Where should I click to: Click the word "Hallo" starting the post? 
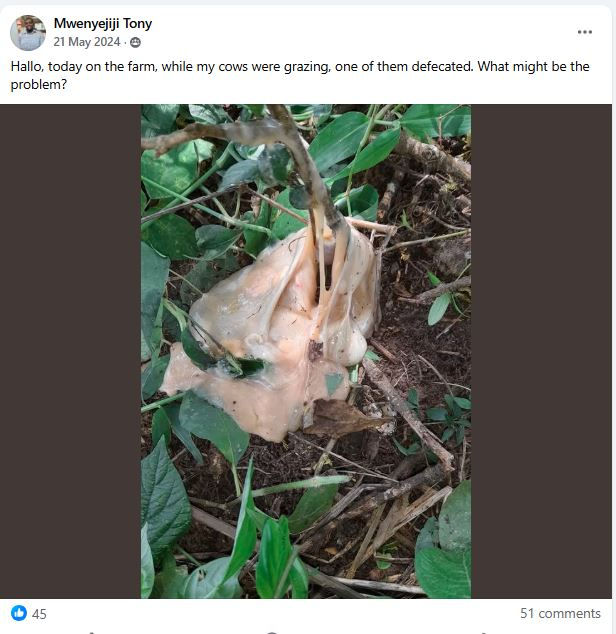tap(27, 67)
